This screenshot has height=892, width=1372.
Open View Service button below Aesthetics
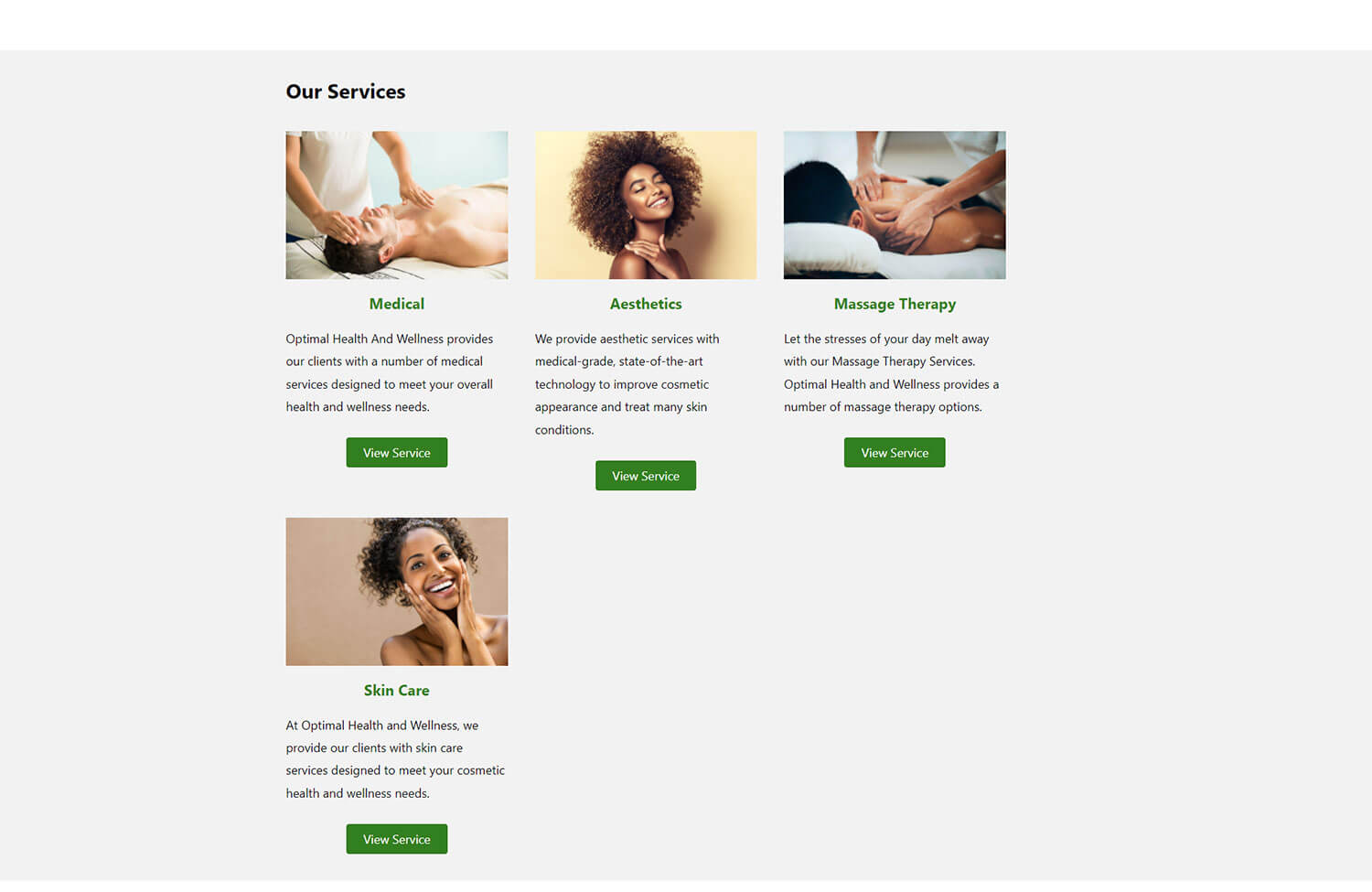(646, 476)
